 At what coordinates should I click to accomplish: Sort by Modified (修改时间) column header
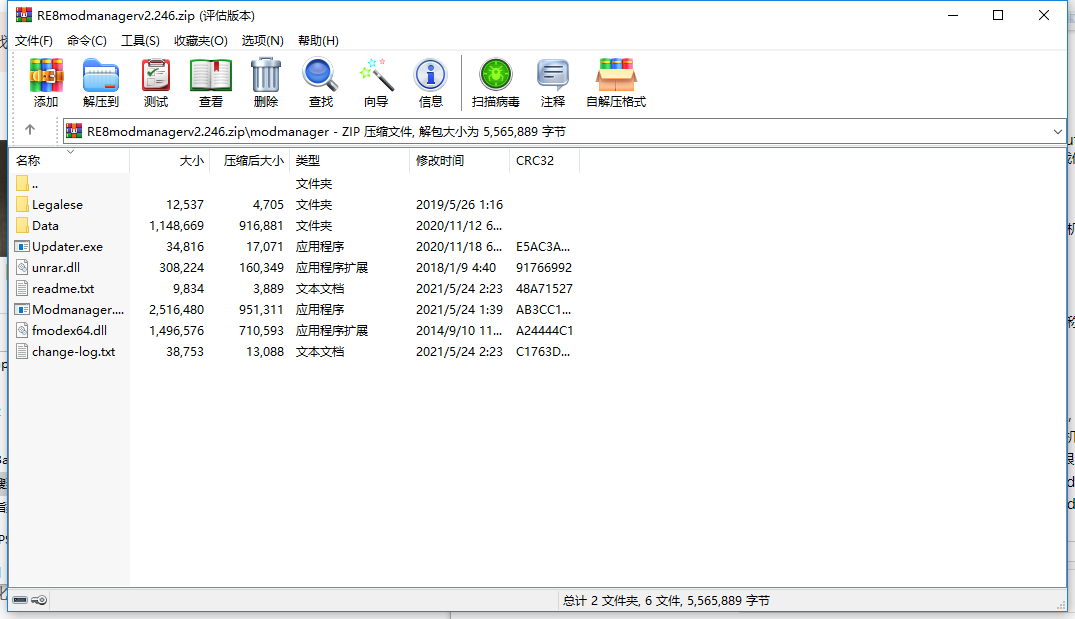click(x=459, y=160)
